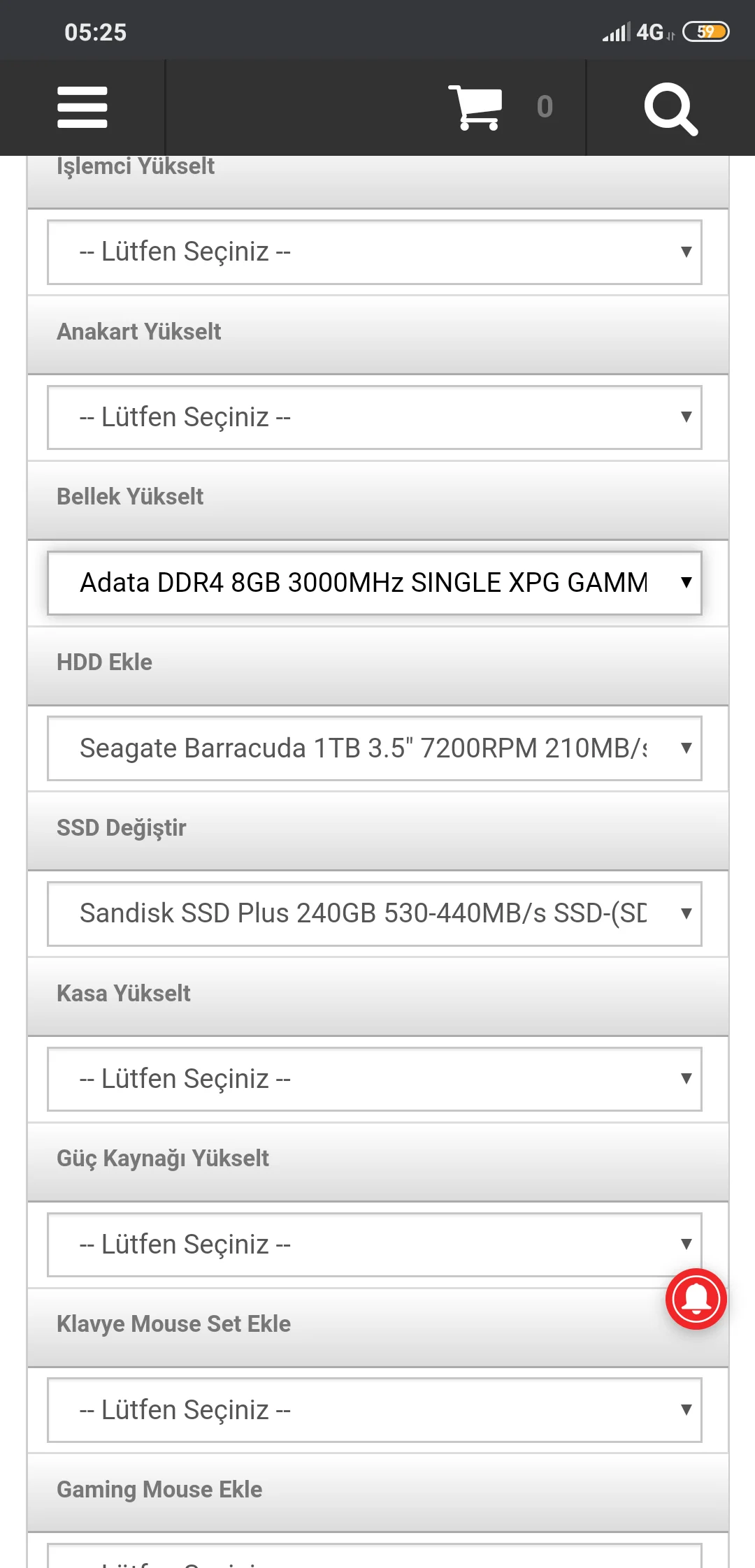Open the Klavye Mouse Set Ekle dropdown
Viewport: 755px width, 1568px height.
click(x=375, y=1410)
